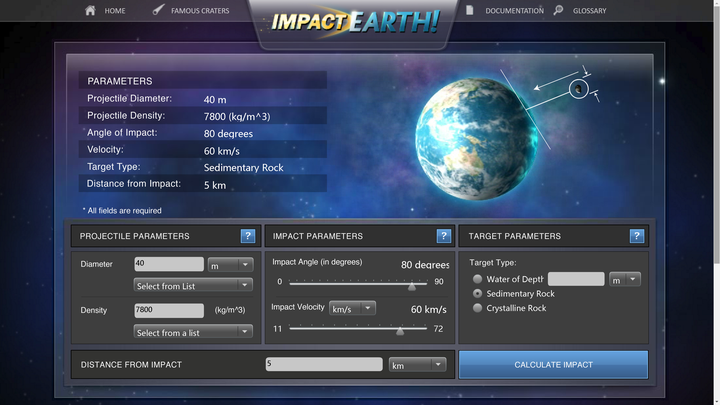This screenshot has height=405, width=720.
Task: Open the impact velocity unit dropdown
Action: 352,308
